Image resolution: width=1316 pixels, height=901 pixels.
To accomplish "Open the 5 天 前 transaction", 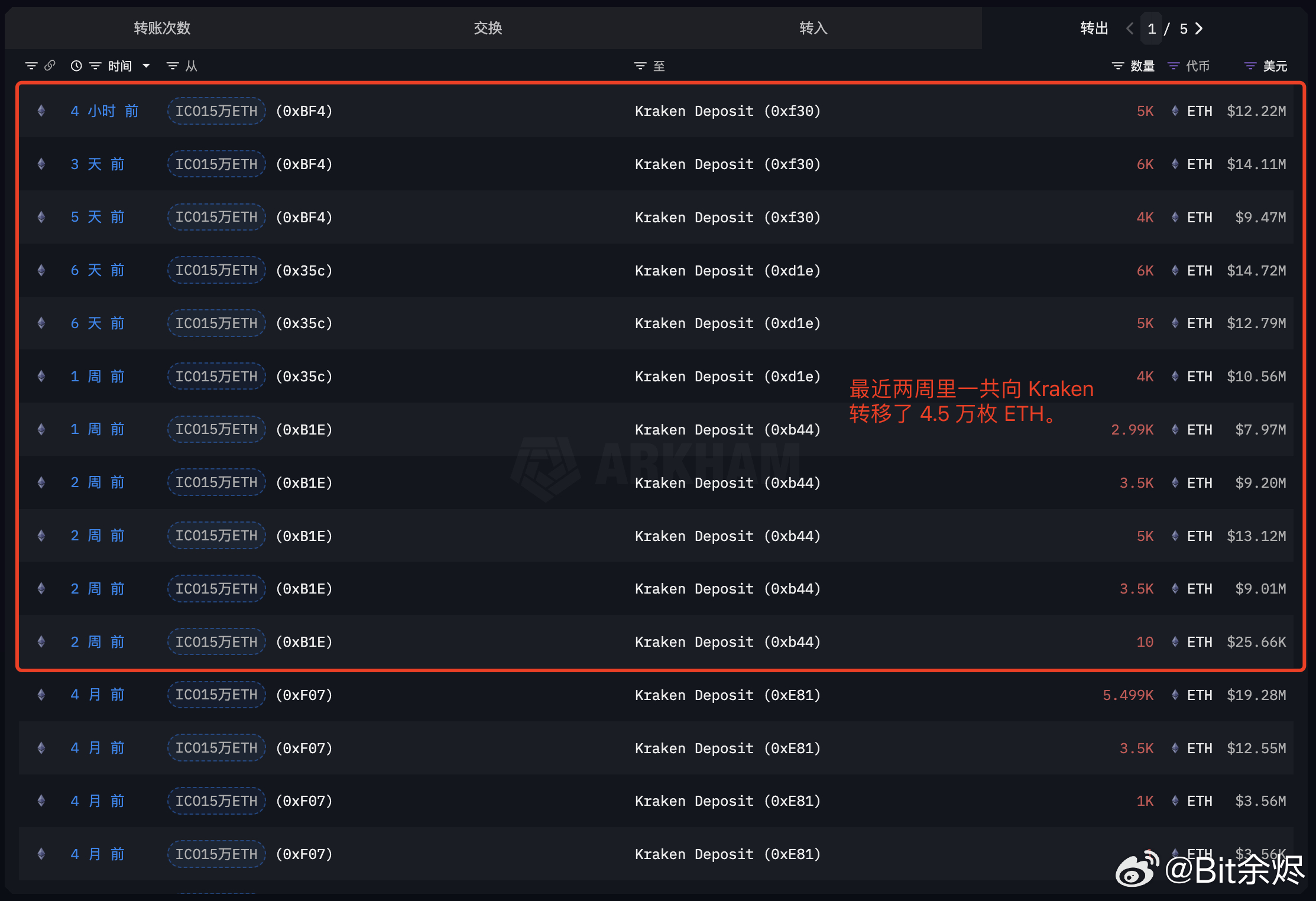I will [x=98, y=217].
